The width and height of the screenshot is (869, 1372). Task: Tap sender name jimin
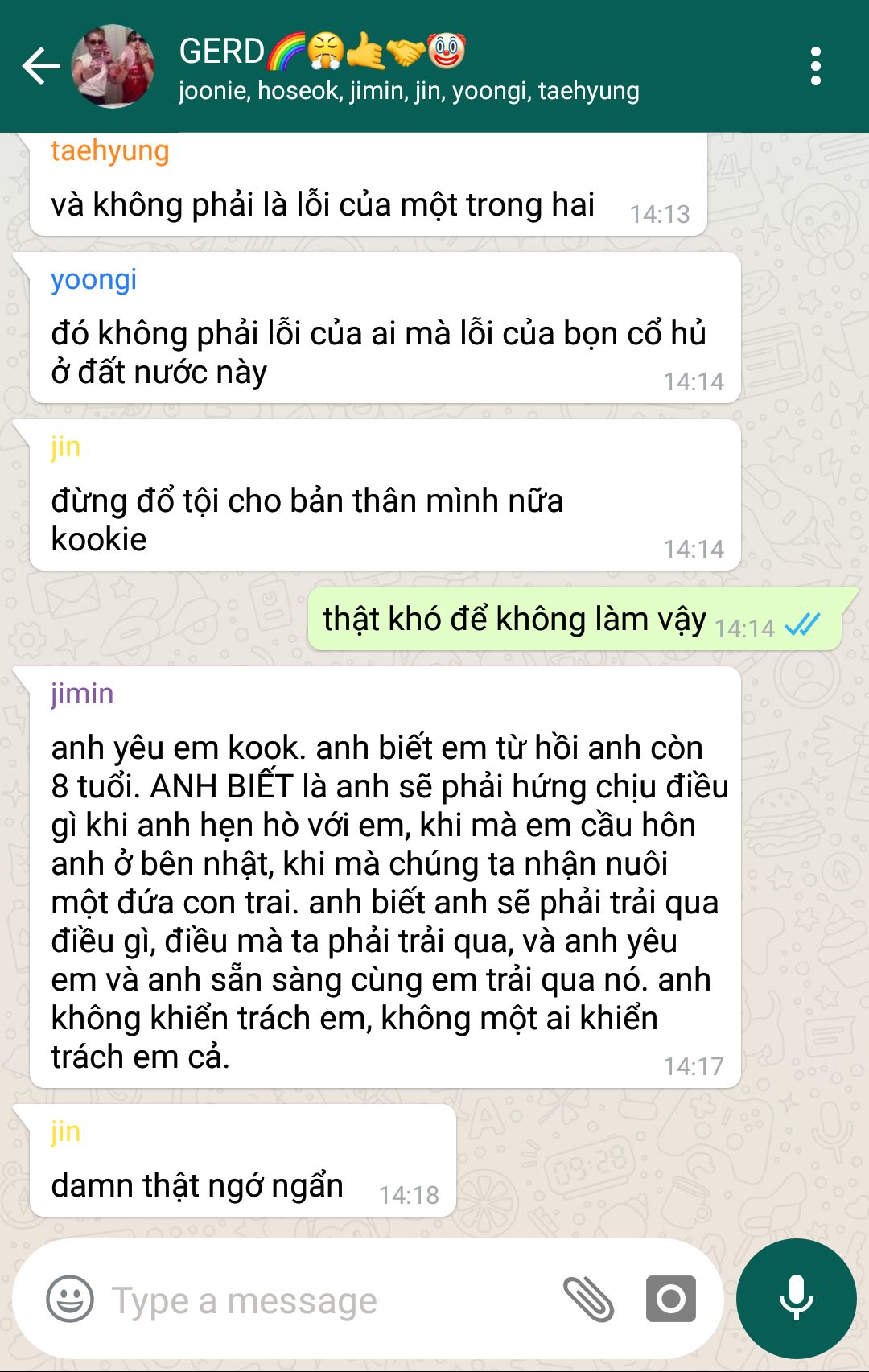click(x=82, y=694)
